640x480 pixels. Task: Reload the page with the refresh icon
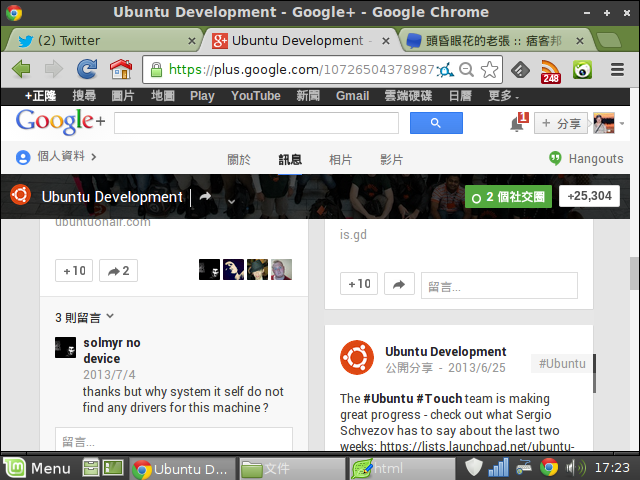pos(87,69)
